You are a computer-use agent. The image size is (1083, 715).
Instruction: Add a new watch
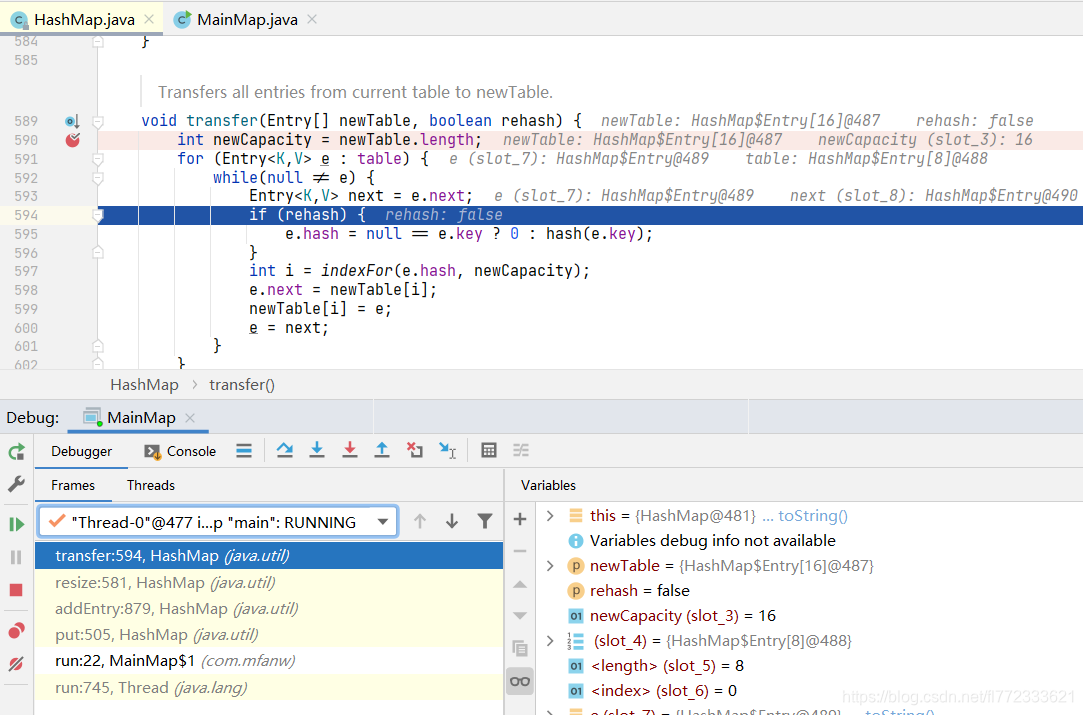520,519
